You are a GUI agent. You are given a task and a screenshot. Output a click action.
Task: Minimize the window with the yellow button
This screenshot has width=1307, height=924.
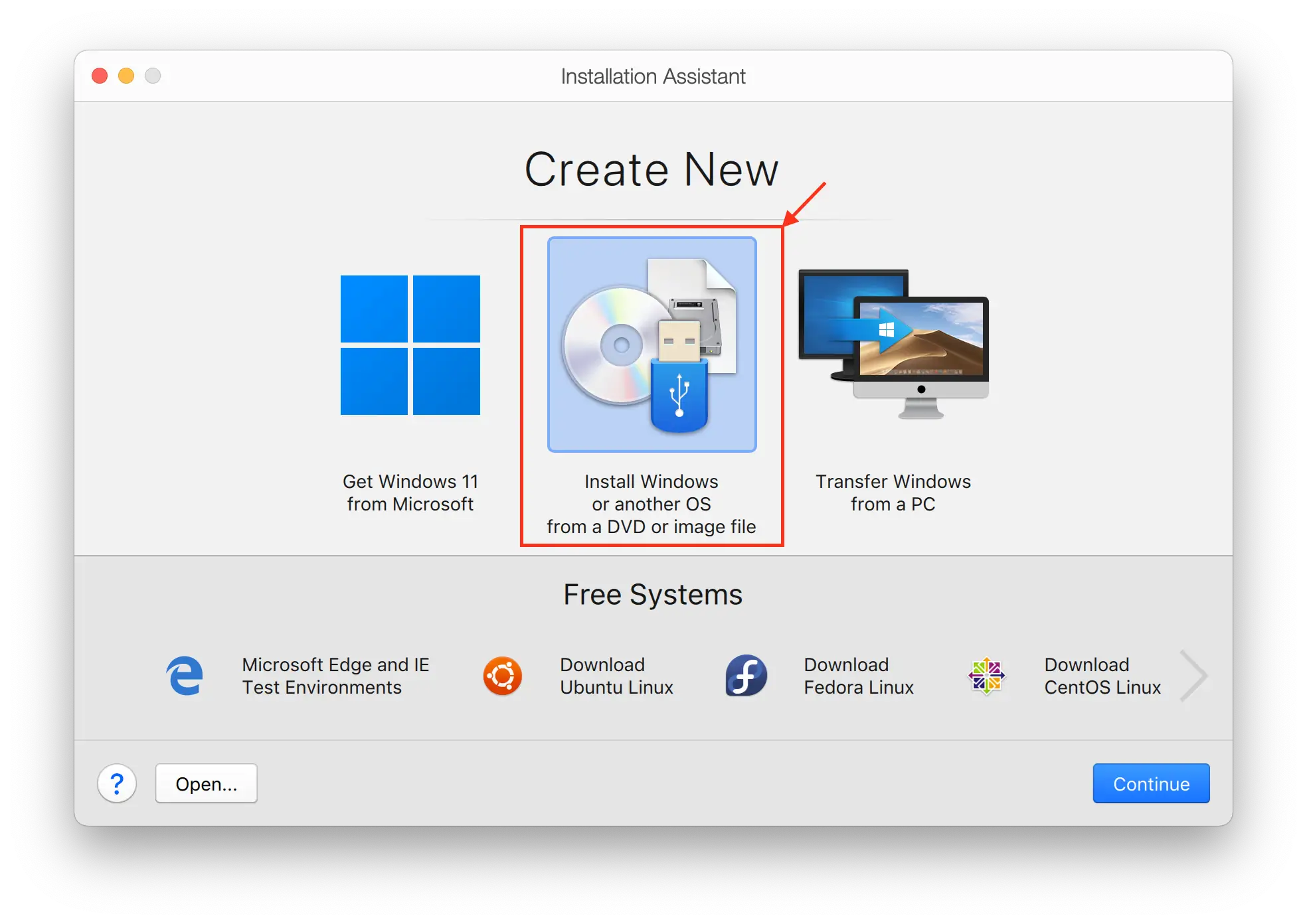(126, 76)
